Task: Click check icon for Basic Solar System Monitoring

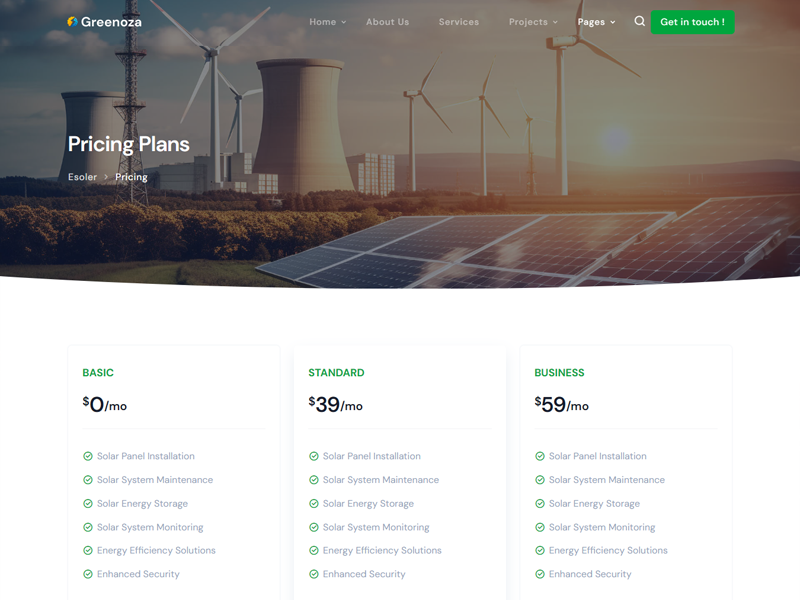Action: [x=88, y=527]
